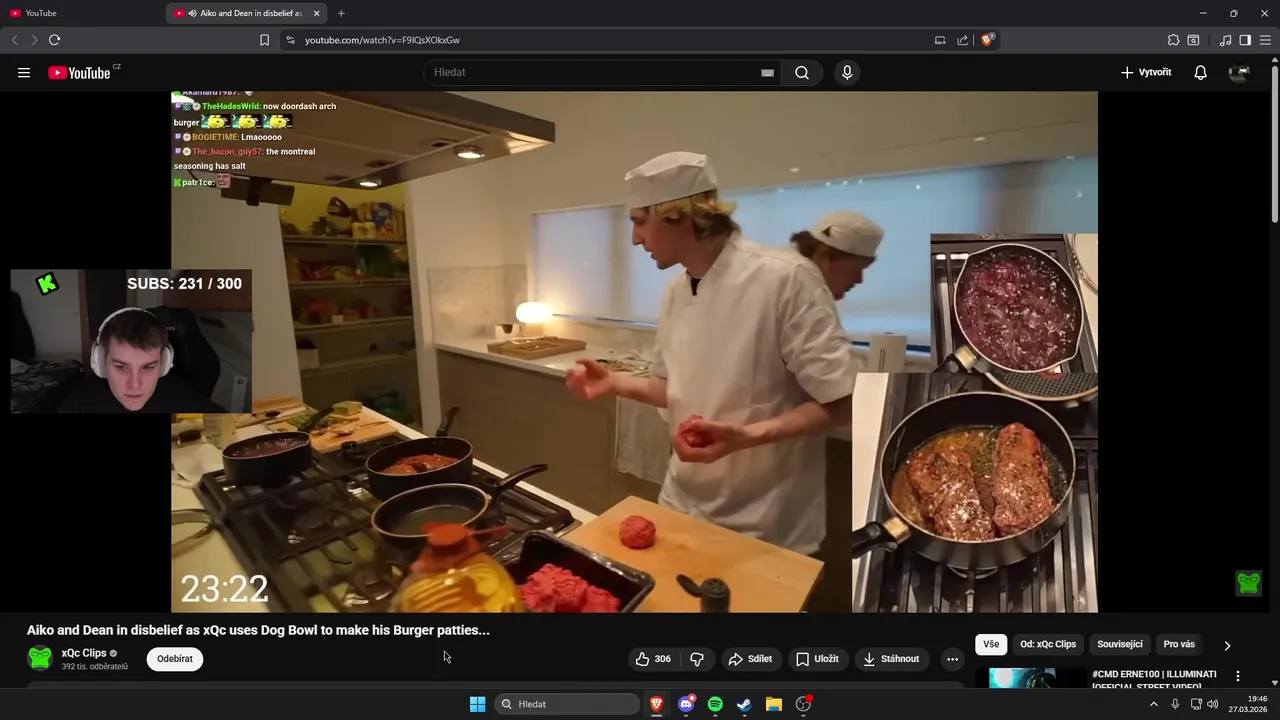The height and width of the screenshot is (720, 1280).
Task: Download the video with Stáhnout
Action: 891,659
